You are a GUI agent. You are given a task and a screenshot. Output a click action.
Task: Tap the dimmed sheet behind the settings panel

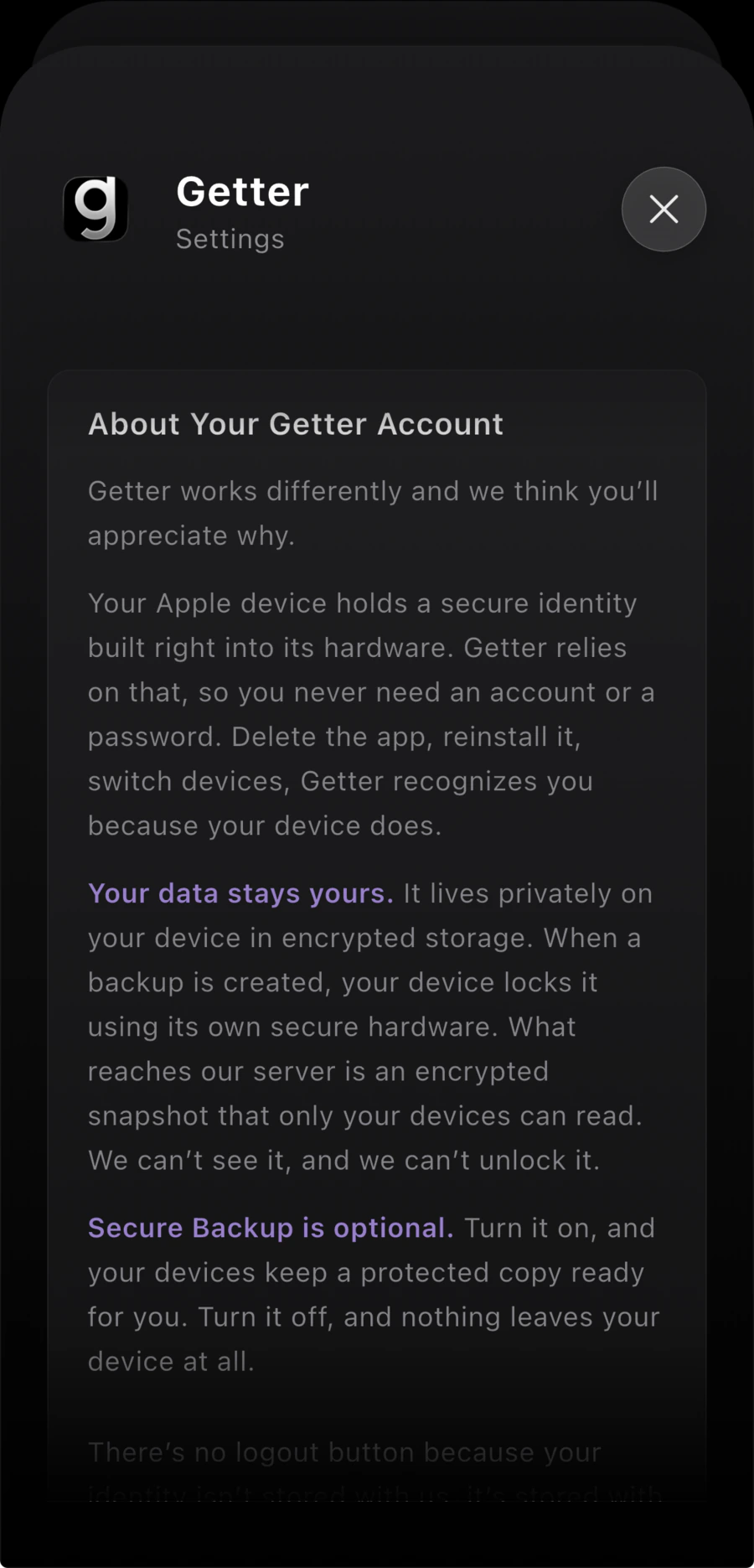point(377,25)
